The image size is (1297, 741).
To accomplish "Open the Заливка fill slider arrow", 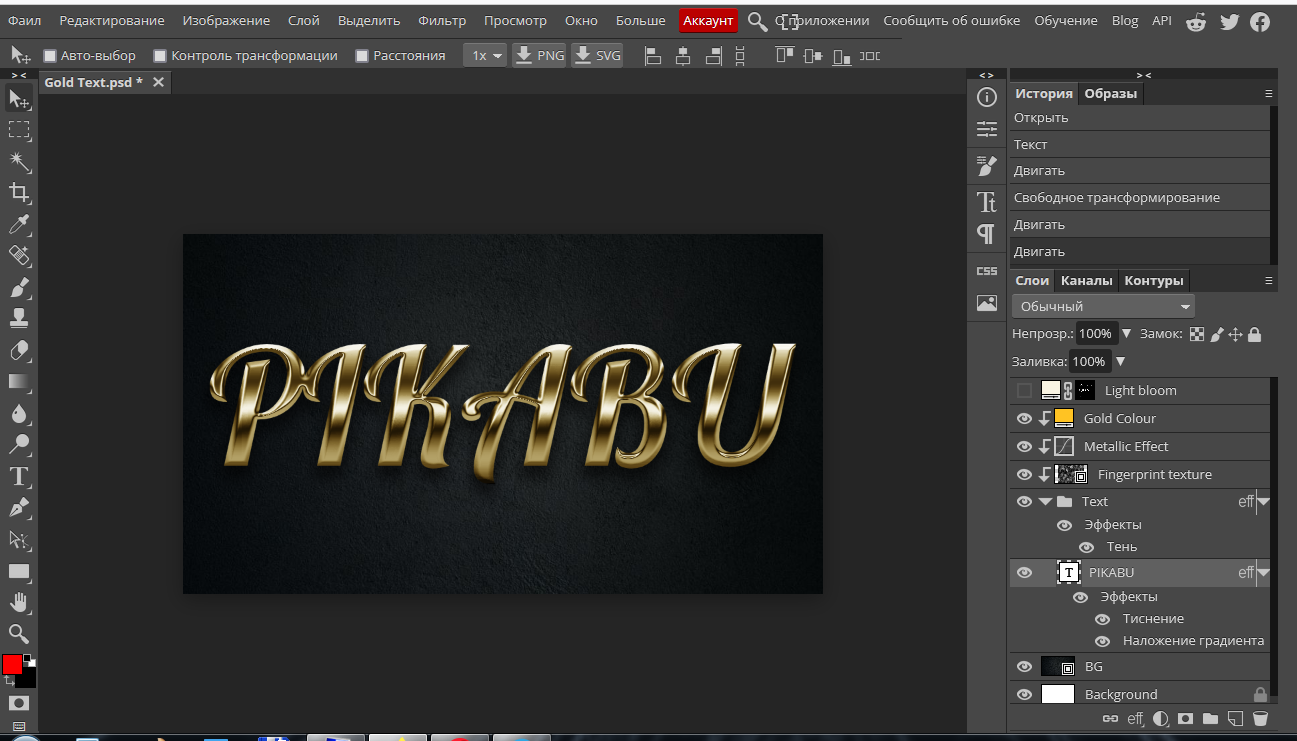I will (1120, 361).
